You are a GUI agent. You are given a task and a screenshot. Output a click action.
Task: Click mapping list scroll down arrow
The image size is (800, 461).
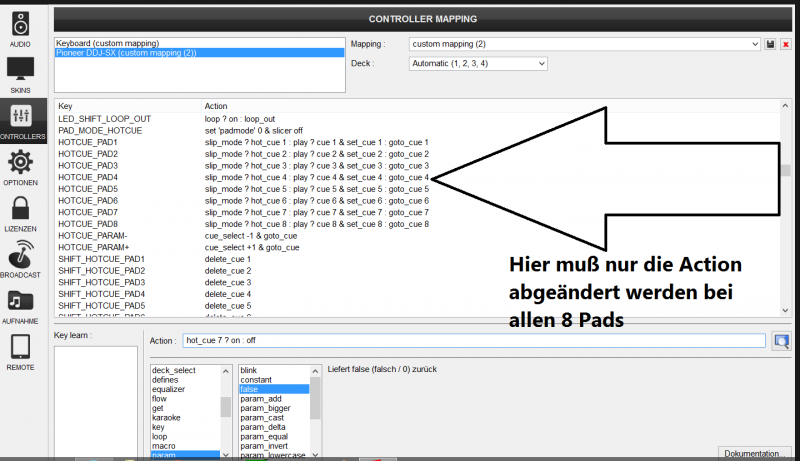coord(785,311)
